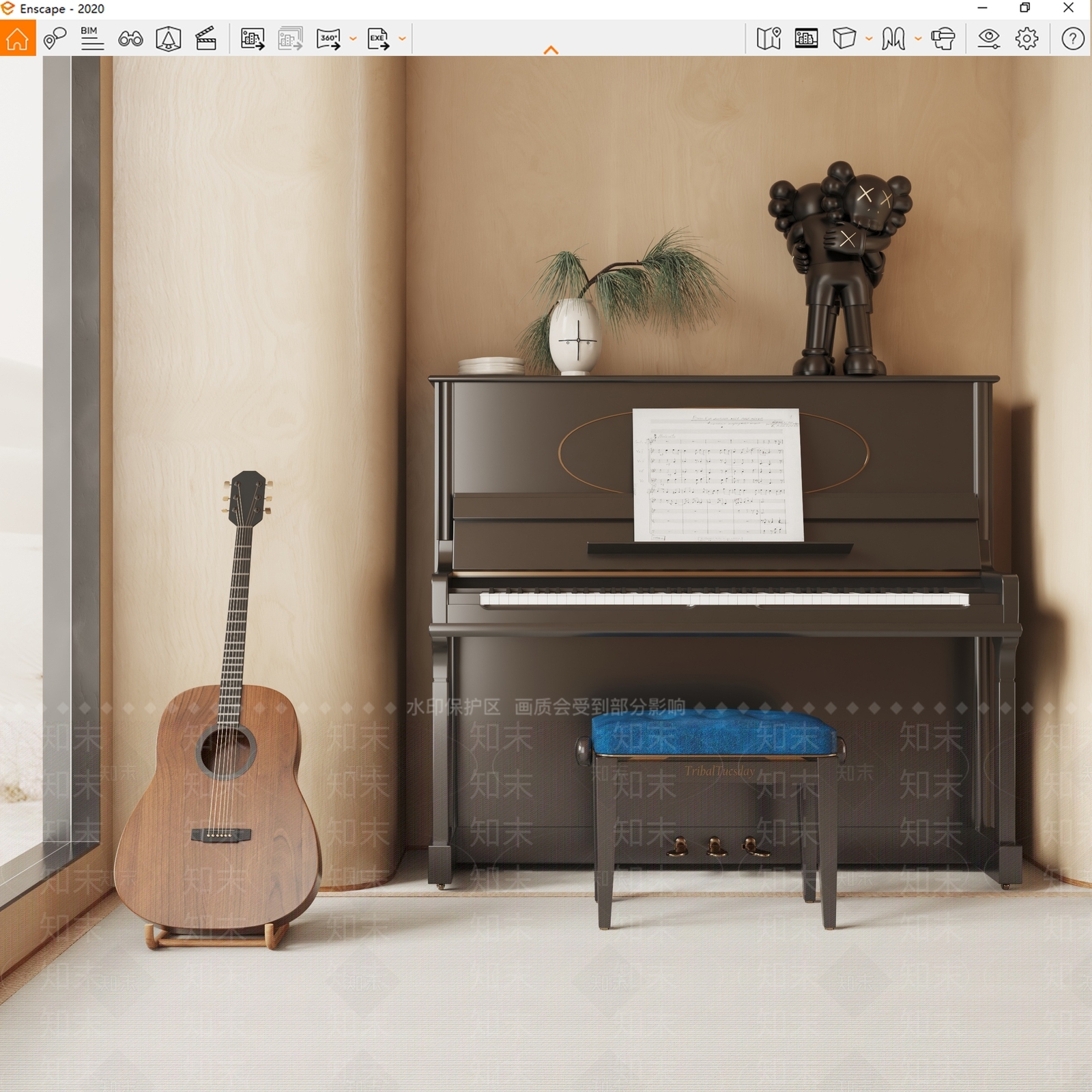Screen dimensions: 1092x1092
Task: Click the sheet music on the piano
Action: (718, 475)
